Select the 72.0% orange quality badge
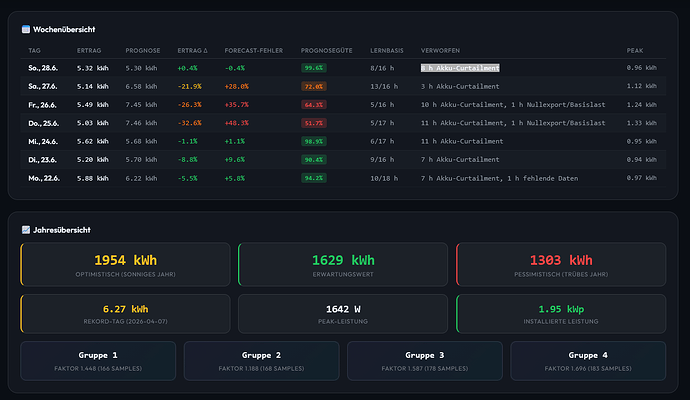The height and width of the screenshot is (400, 690). coord(314,86)
